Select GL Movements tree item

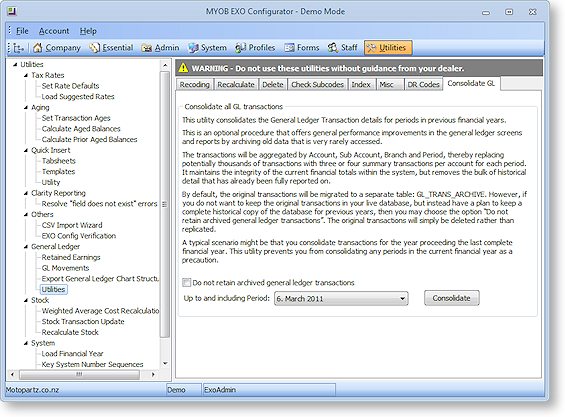coord(65,268)
